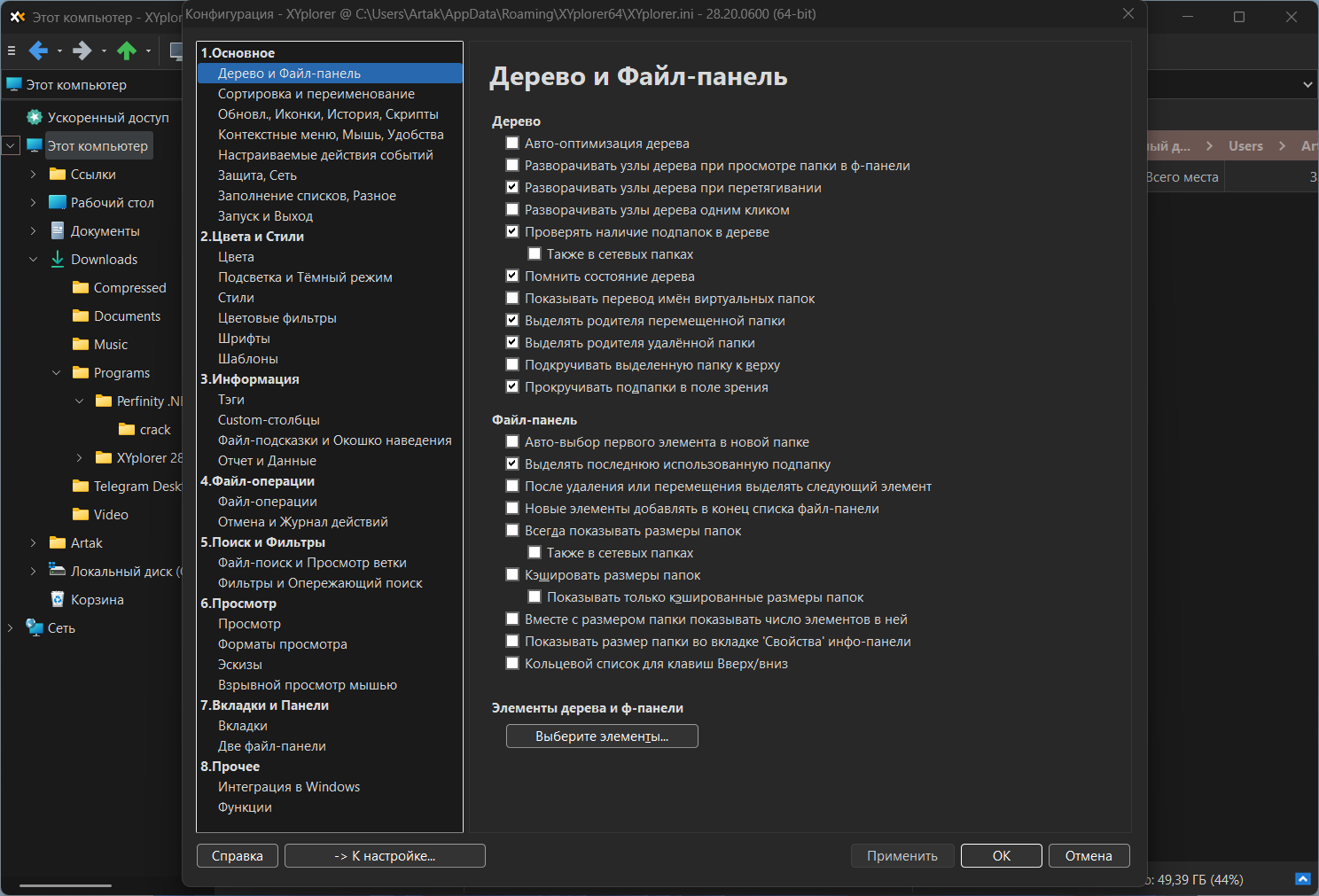Click the crack folder icon
The height and width of the screenshot is (896, 1319).
[x=127, y=429]
